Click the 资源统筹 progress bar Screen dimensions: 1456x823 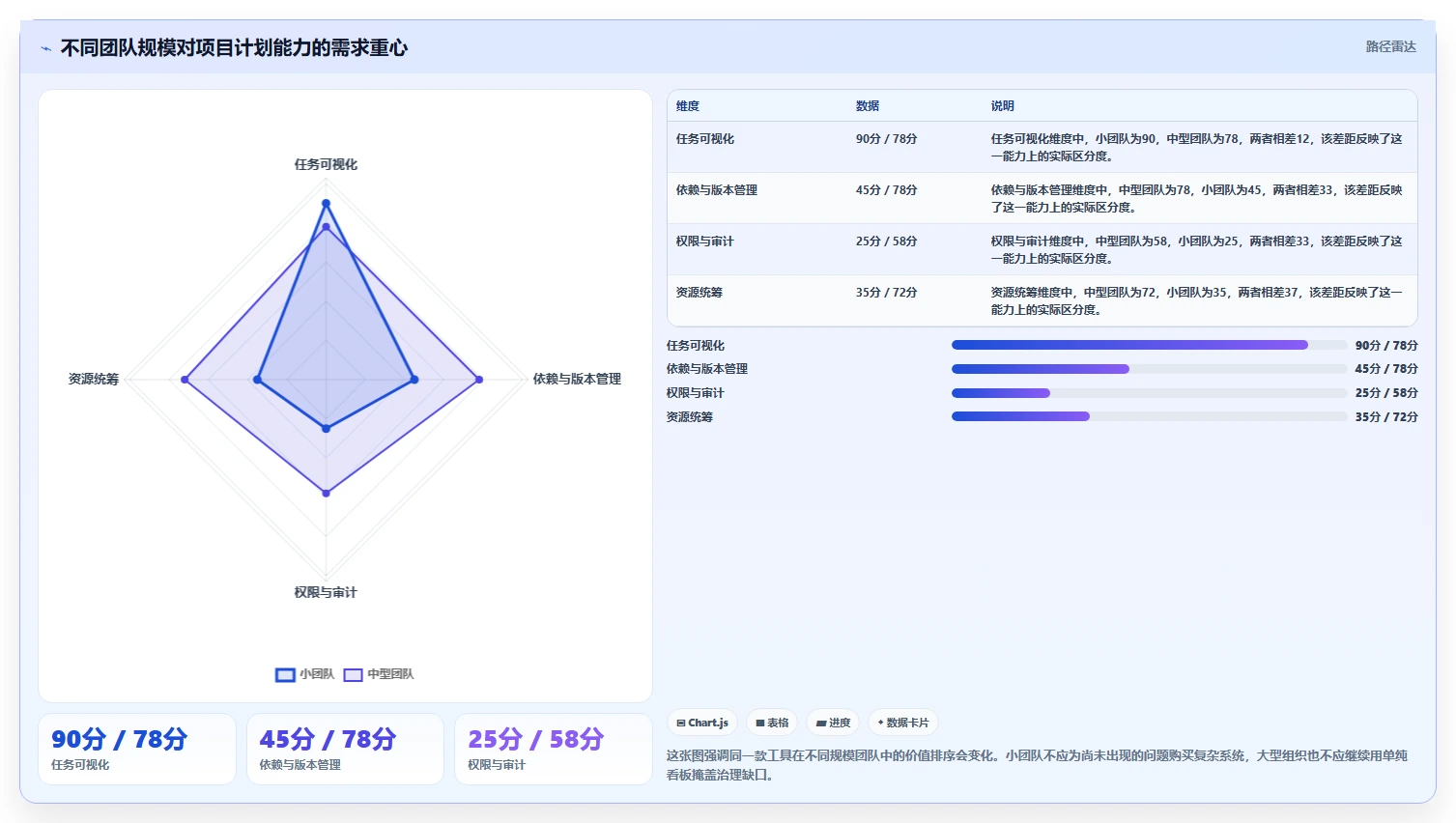pos(1149,416)
